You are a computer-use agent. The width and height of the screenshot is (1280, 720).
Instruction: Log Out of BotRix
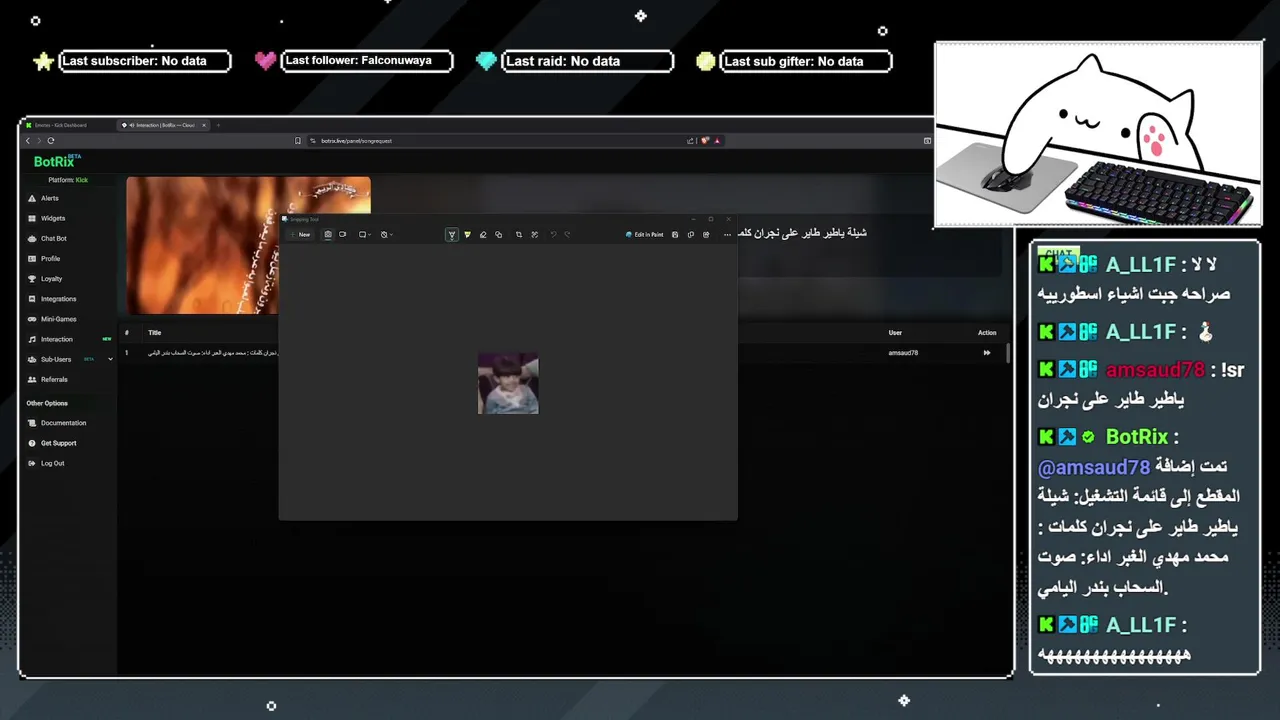point(52,463)
